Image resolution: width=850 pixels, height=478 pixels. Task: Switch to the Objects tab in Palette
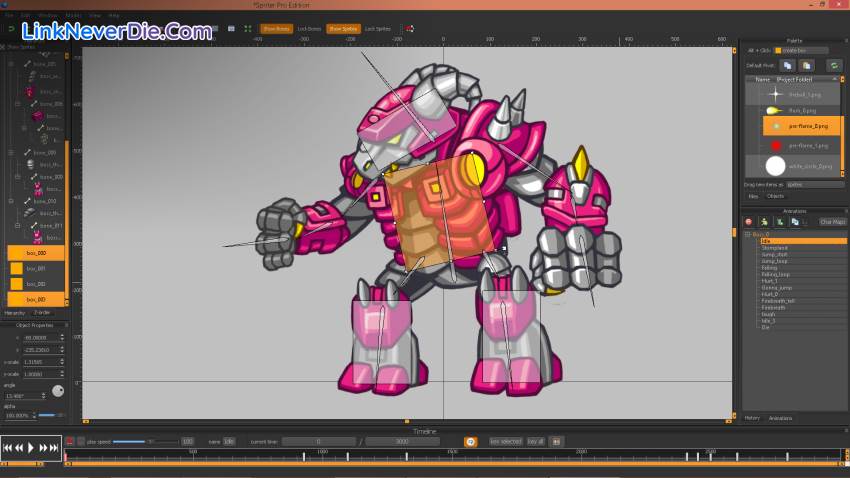click(775, 196)
